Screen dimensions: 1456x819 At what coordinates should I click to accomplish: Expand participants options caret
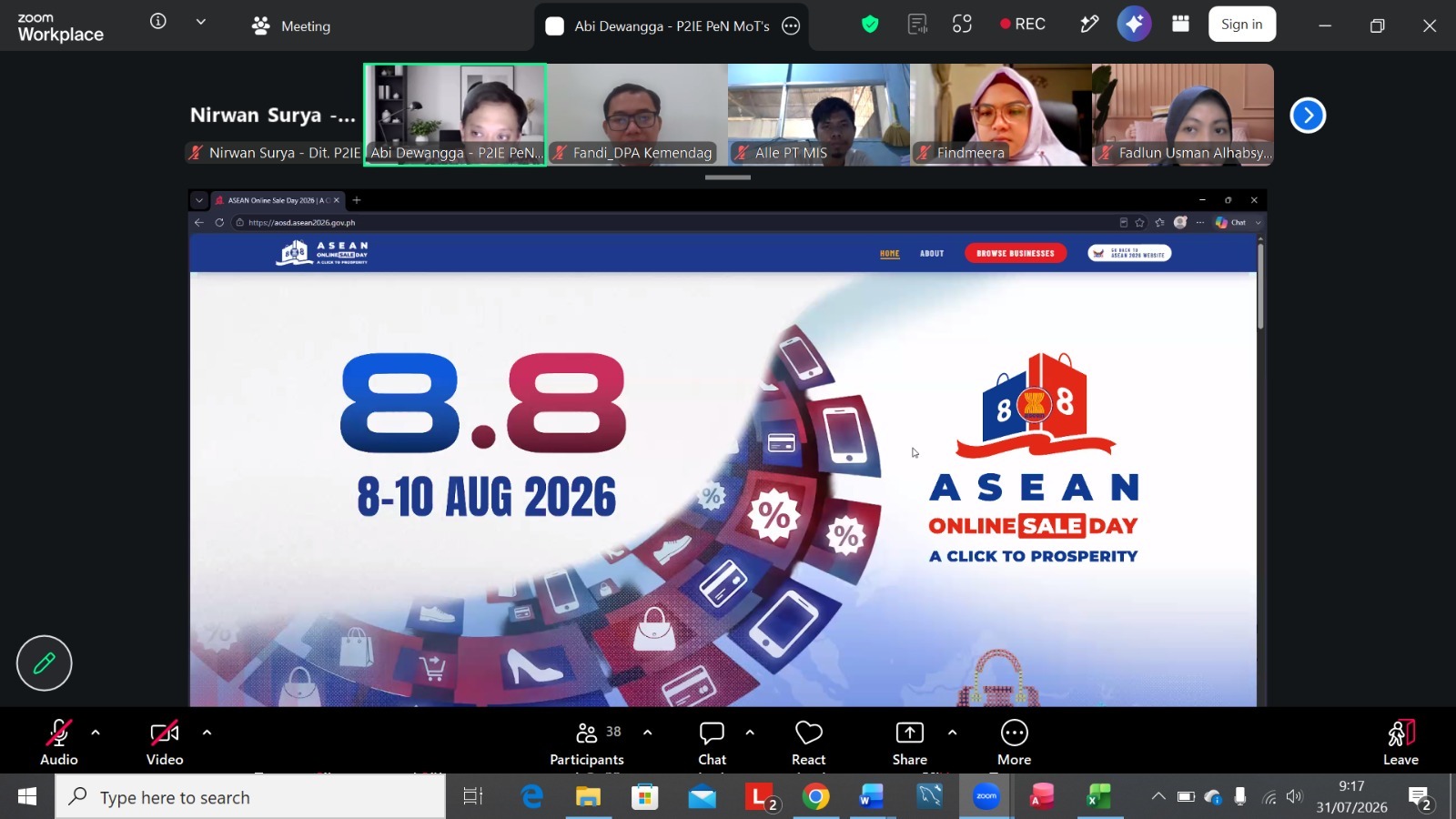[648, 732]
